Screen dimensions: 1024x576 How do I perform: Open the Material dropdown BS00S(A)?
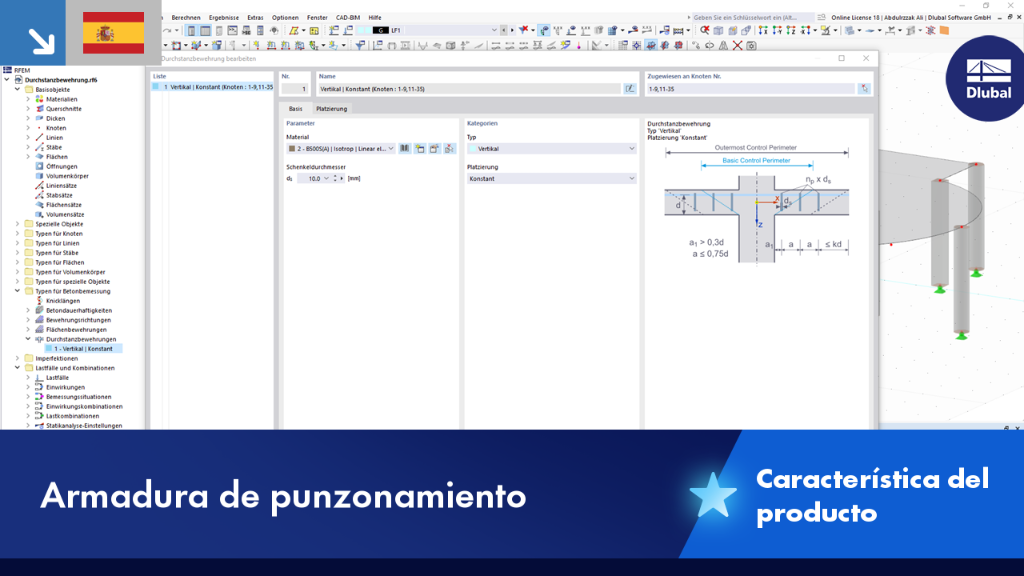(x=341, y=149)
